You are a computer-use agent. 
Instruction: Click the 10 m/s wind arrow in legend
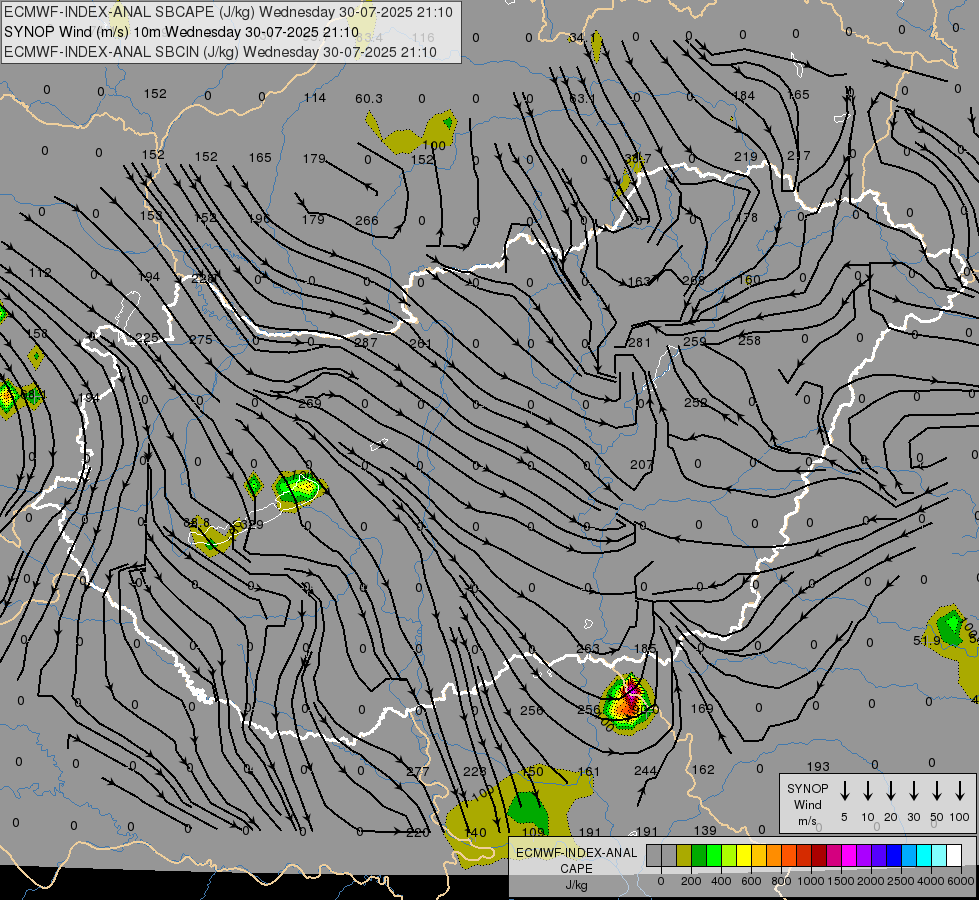coord(868,790)
